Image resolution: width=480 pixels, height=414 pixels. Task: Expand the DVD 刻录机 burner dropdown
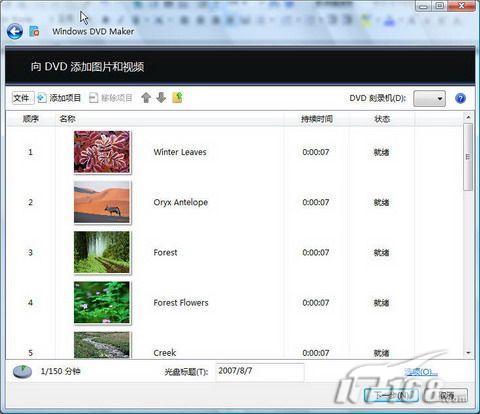coord(429,99)
